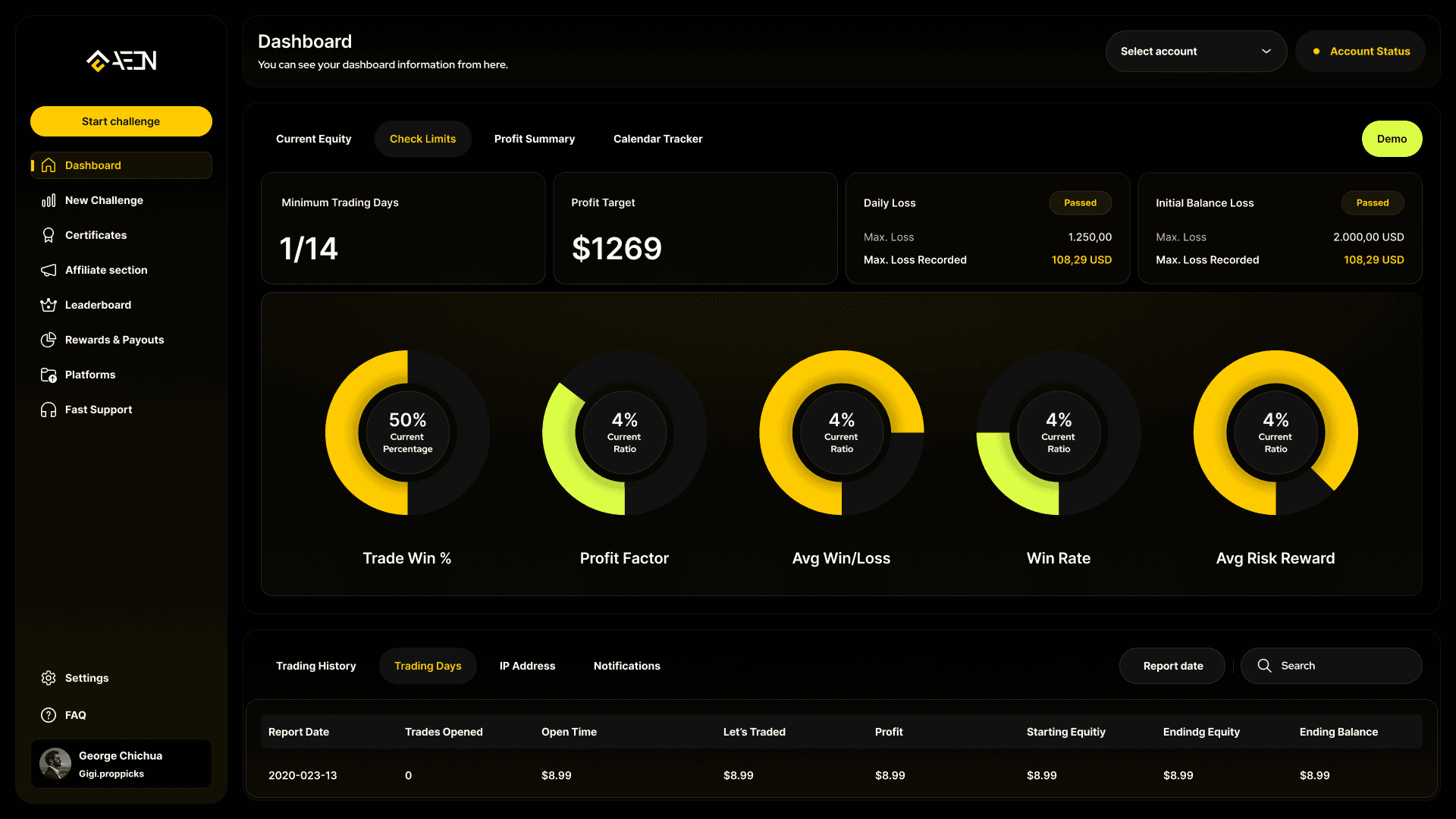This screenshot has height=819, width=1456.
Task: Click the Avg Win/Loss donut chart
Action: coord(841,432)
